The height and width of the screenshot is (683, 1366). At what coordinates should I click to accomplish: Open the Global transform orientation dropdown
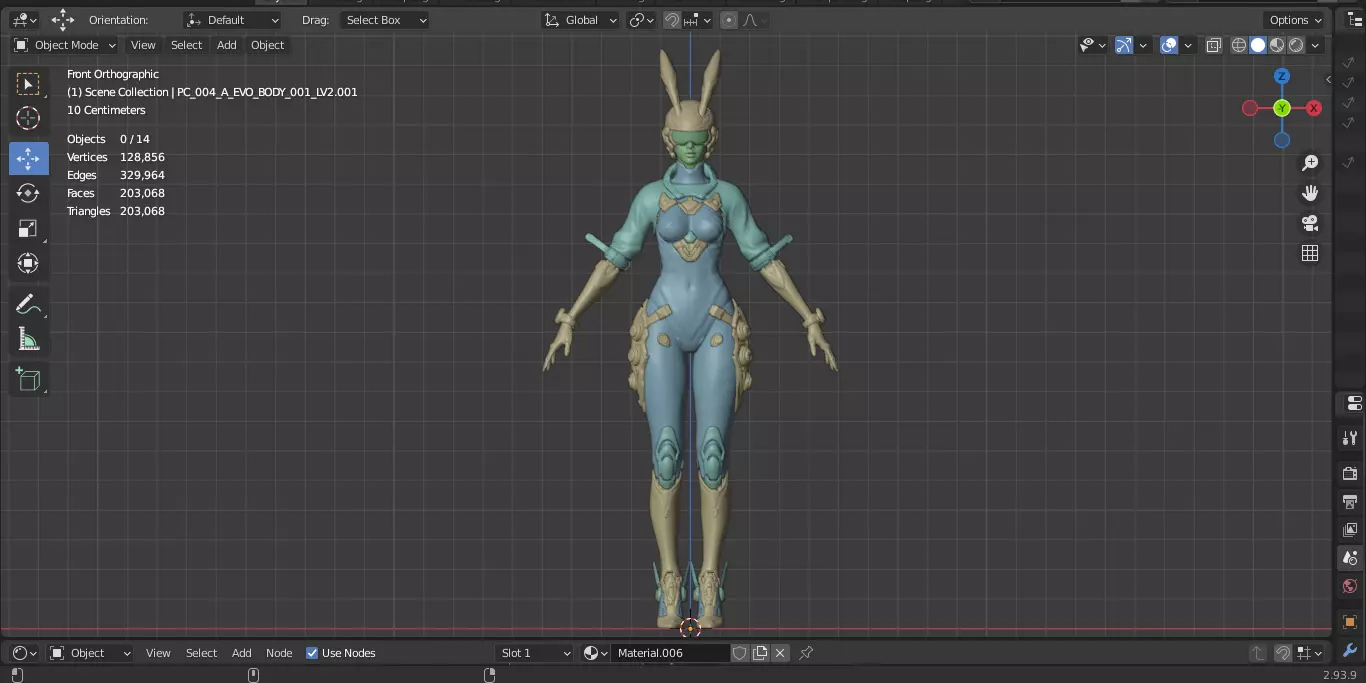[x=580, y=20]
